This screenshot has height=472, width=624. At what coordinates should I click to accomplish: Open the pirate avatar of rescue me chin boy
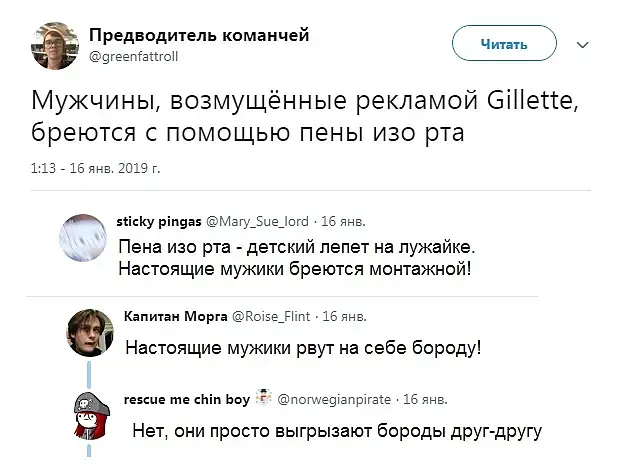tap(89, 414)
